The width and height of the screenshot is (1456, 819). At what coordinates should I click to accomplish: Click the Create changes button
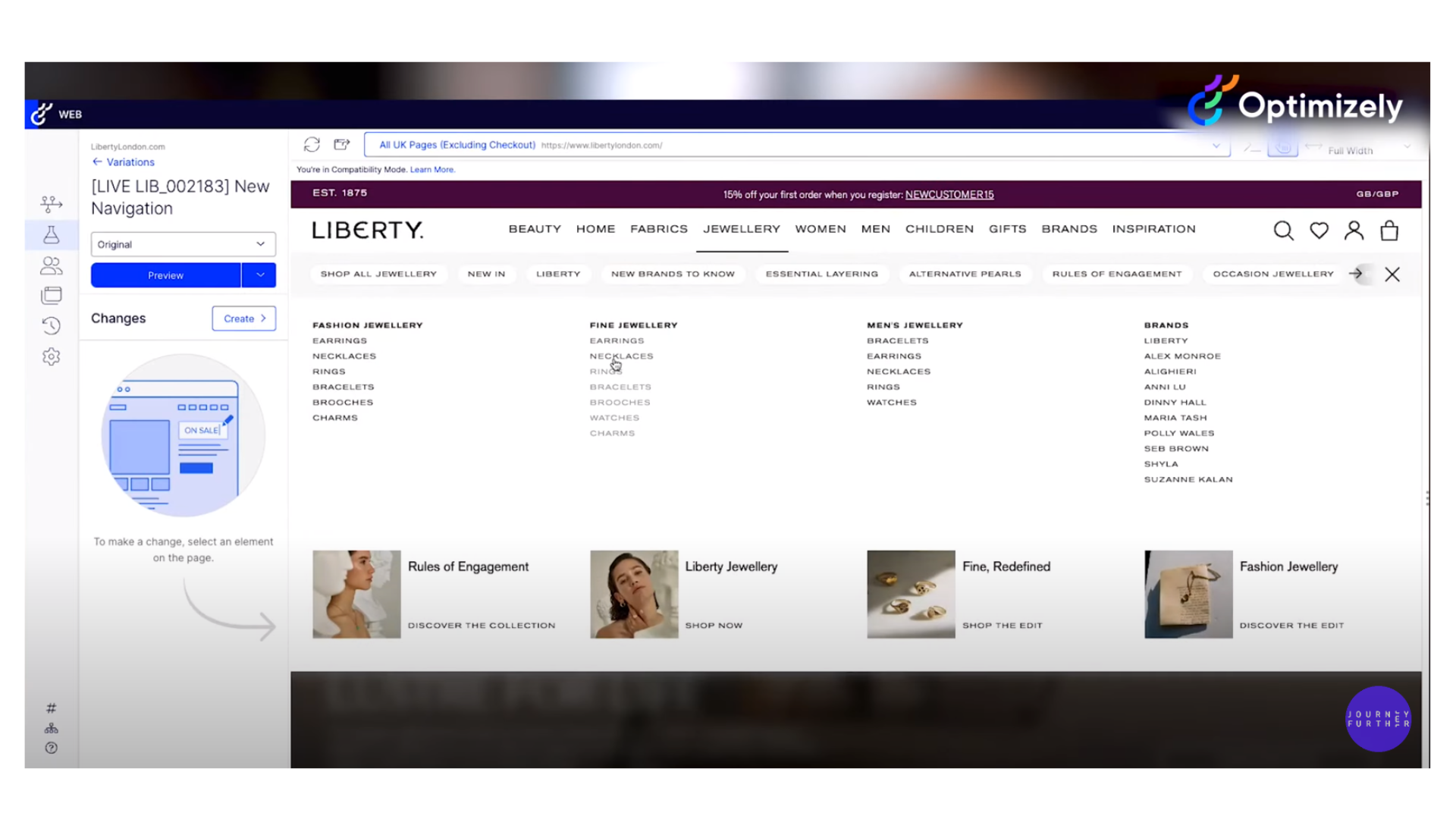(x=244, y=318)
